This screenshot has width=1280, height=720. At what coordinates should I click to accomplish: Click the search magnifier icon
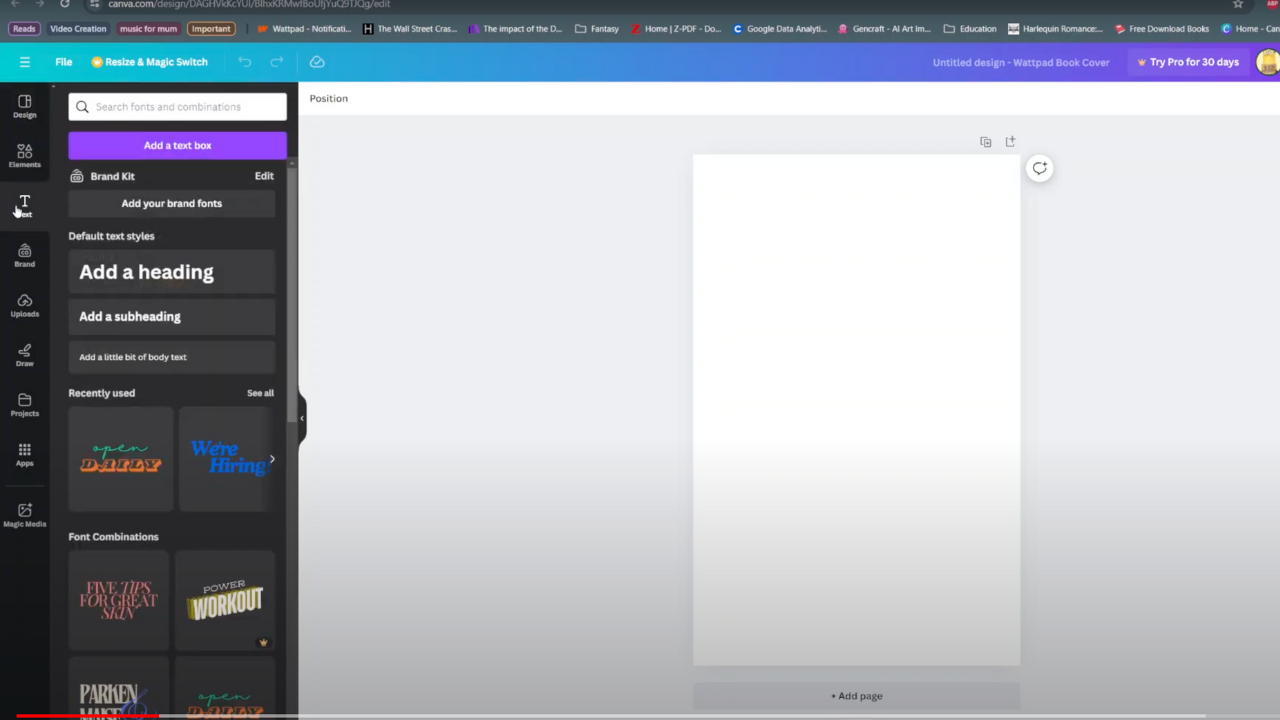(x=82, y=107)
